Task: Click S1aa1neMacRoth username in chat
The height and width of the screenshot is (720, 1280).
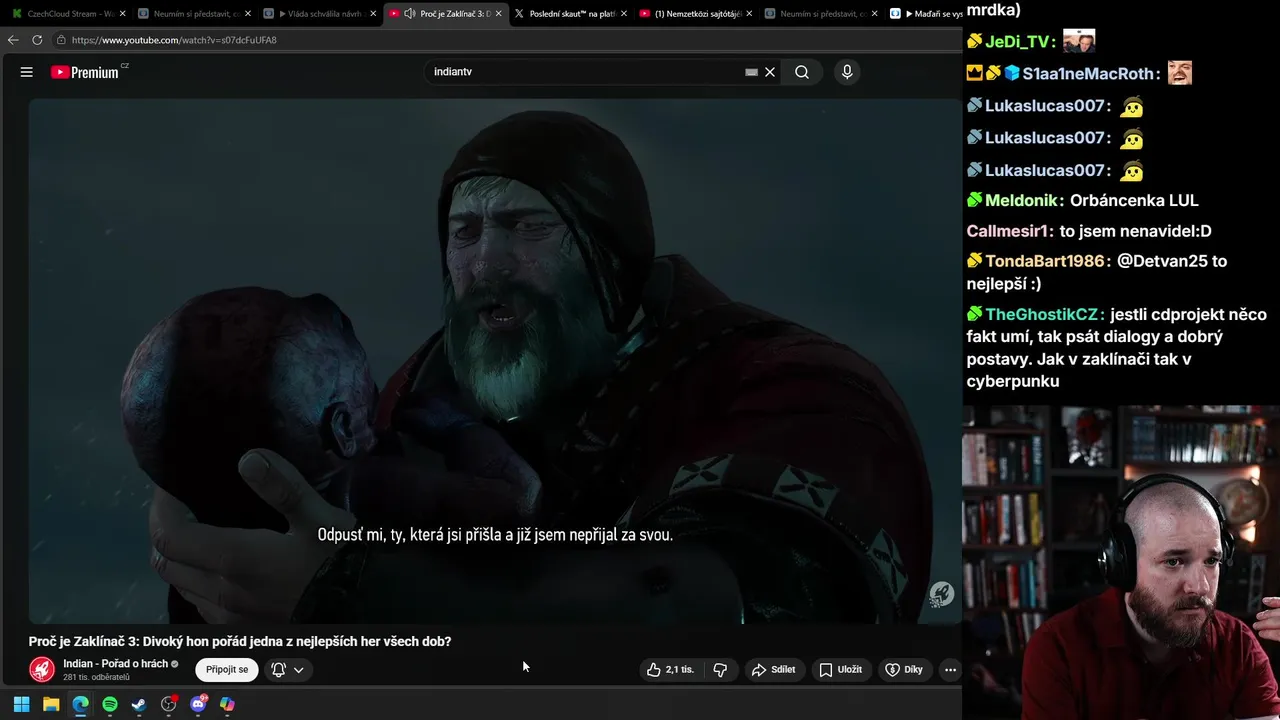Action: 1088,74
